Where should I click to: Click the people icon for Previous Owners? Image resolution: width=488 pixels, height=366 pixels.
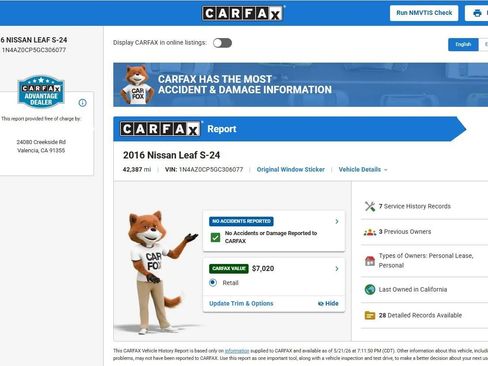click(370, 232)
